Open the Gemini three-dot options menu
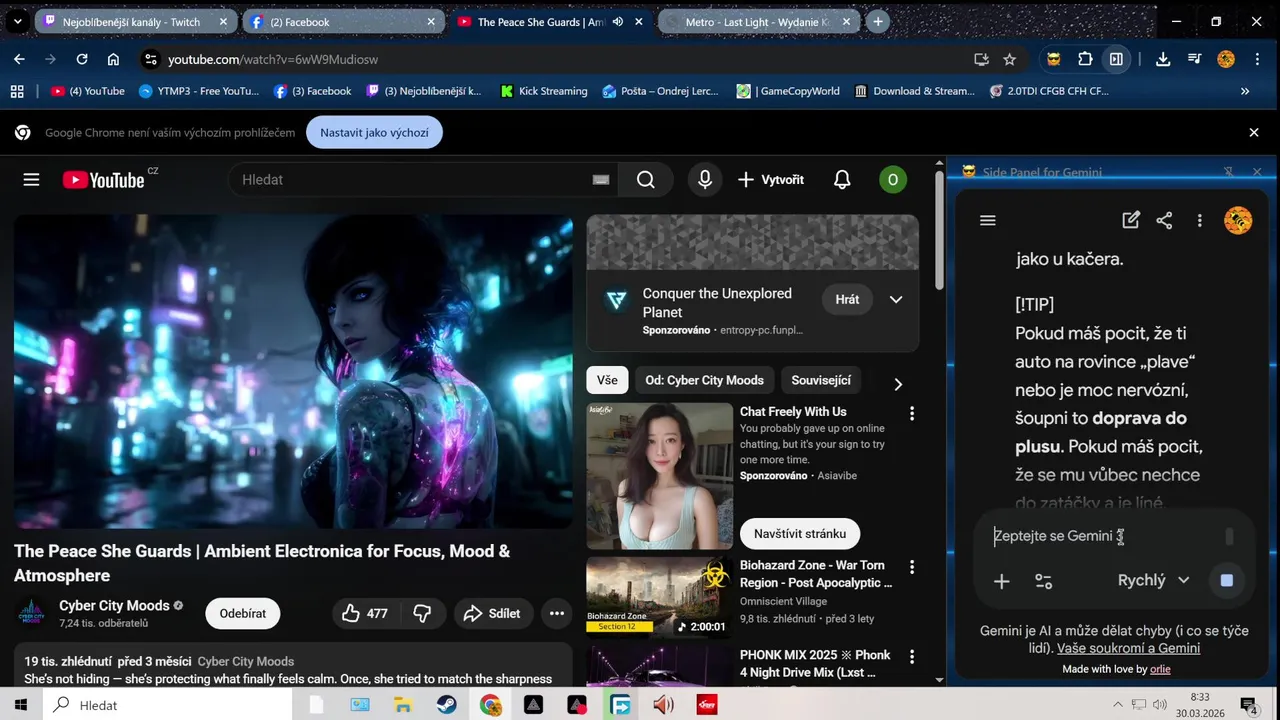Screen dimensions: 1280x720 click(x=1199, y=221)
